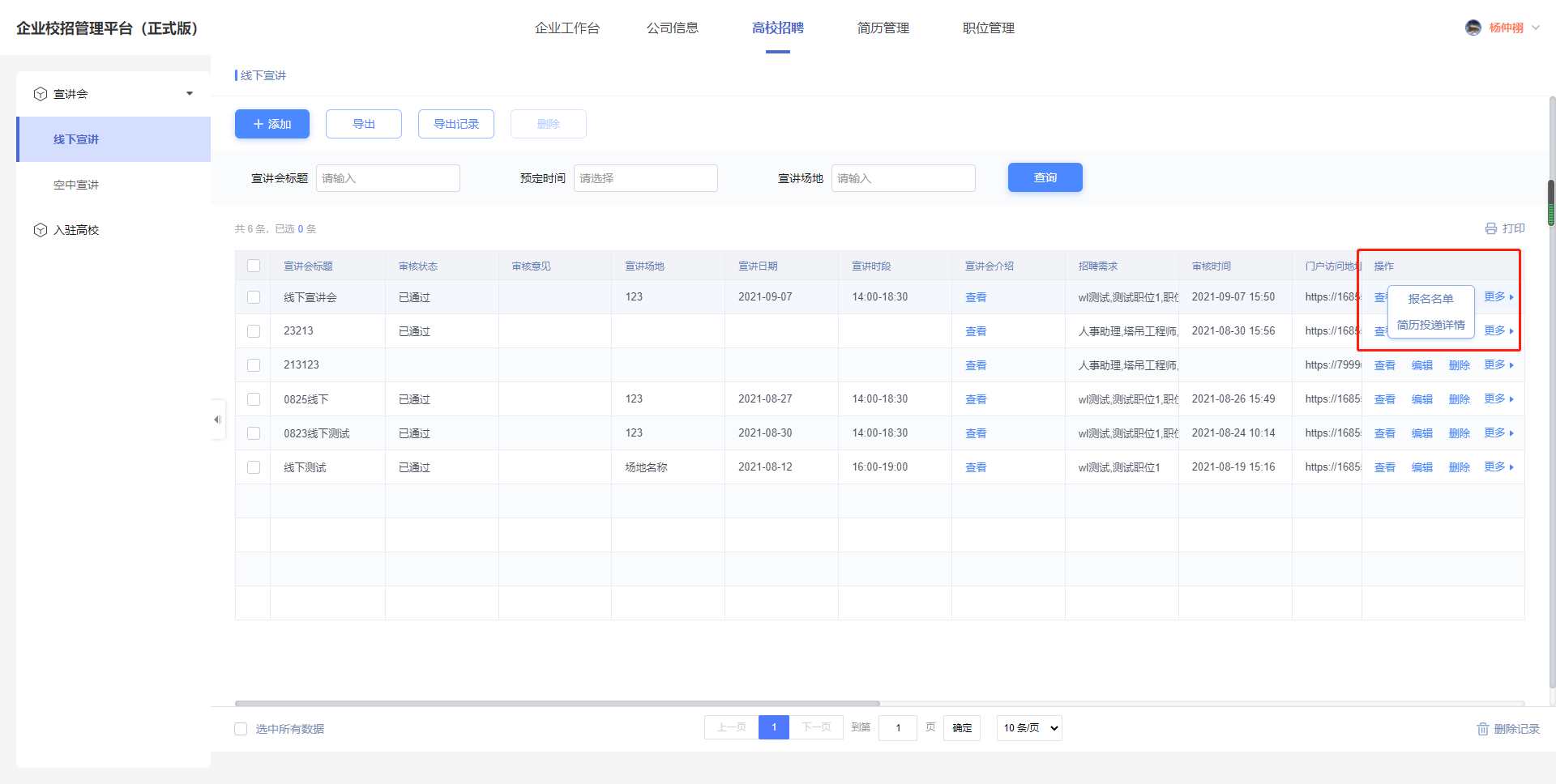Image resolution: width=1556 pixels, height=784 pixels.
Task: Click the horizontal table scrollbar
Action: tap(558, 703)
